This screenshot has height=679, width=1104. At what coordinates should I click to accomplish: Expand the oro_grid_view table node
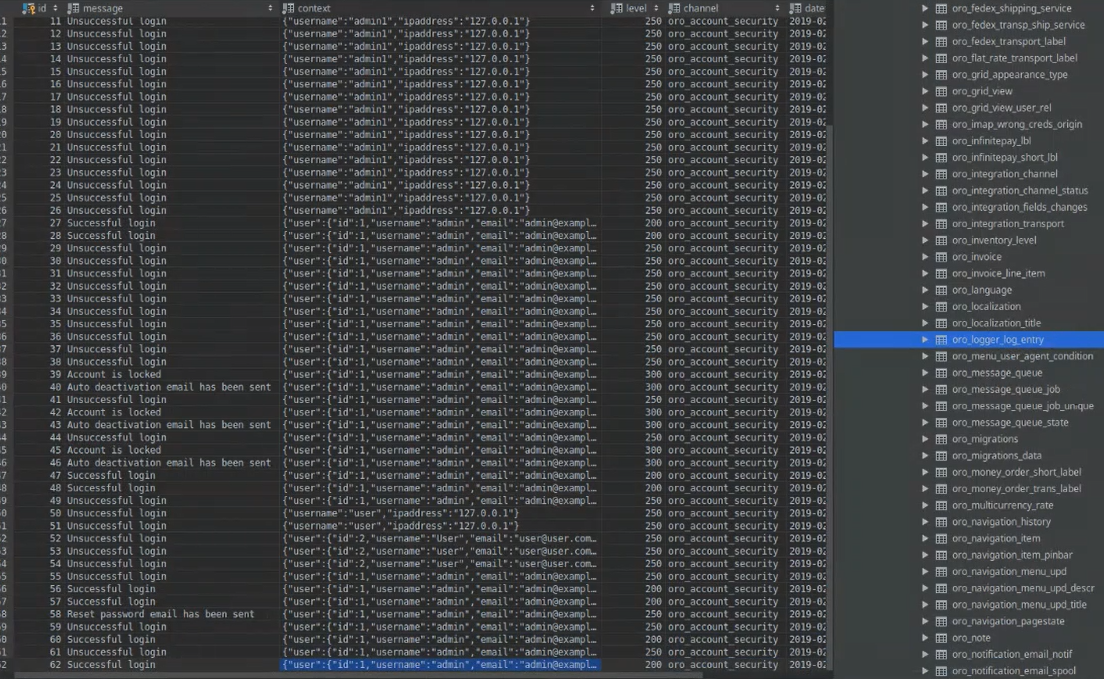925,91
